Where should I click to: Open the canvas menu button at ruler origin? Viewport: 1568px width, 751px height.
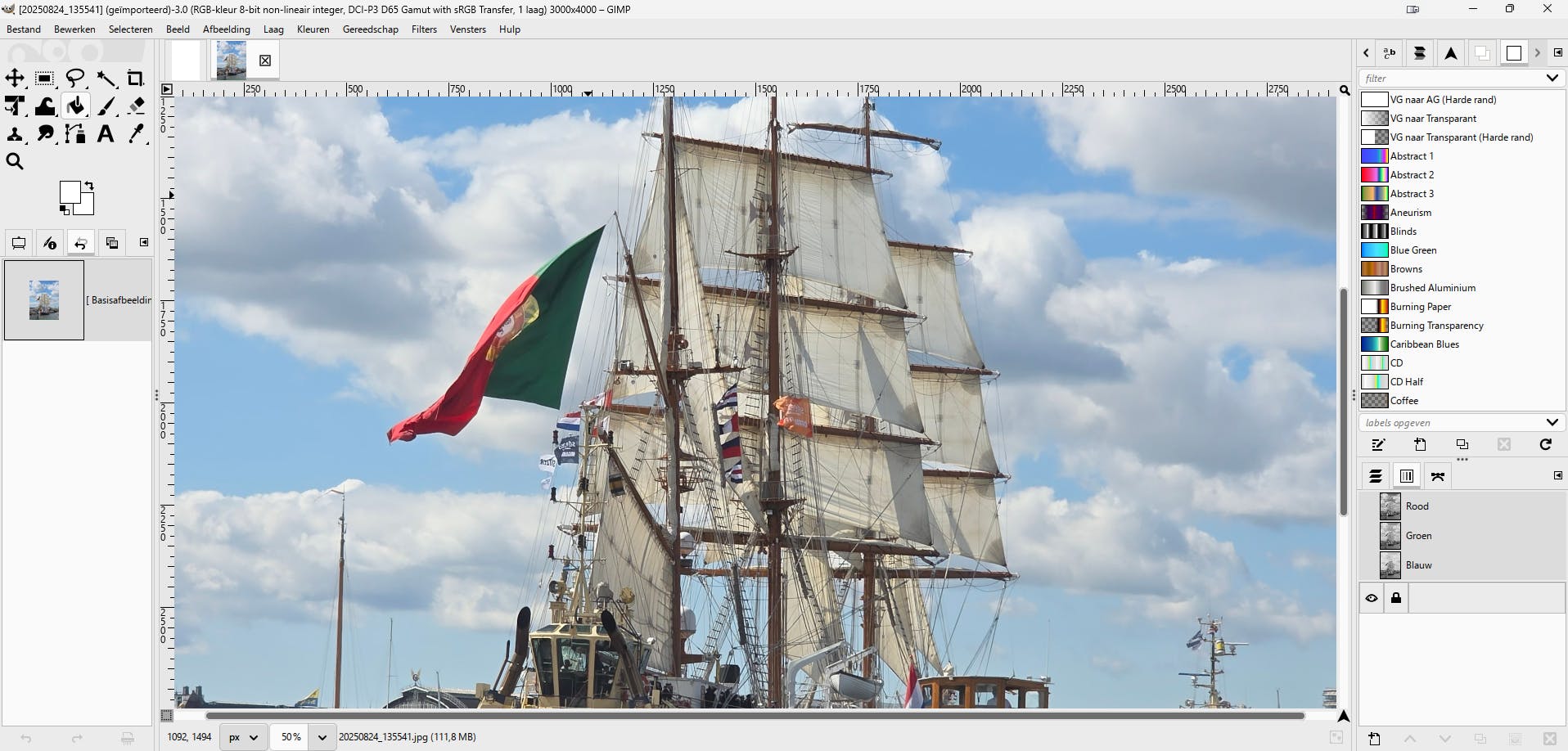coord(167,89)
